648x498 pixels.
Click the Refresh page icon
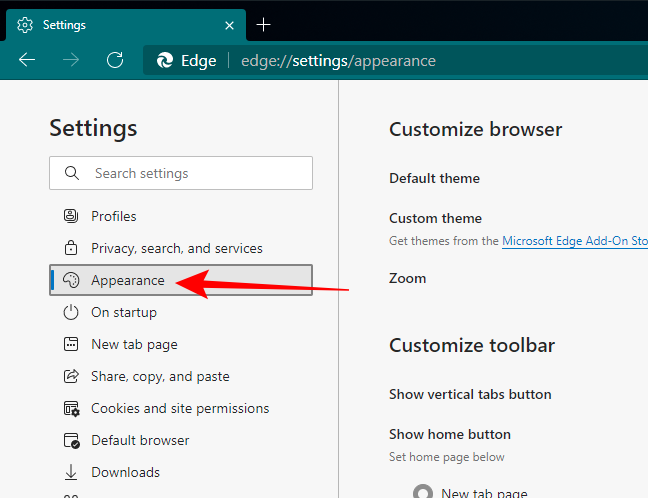(115, 60)
